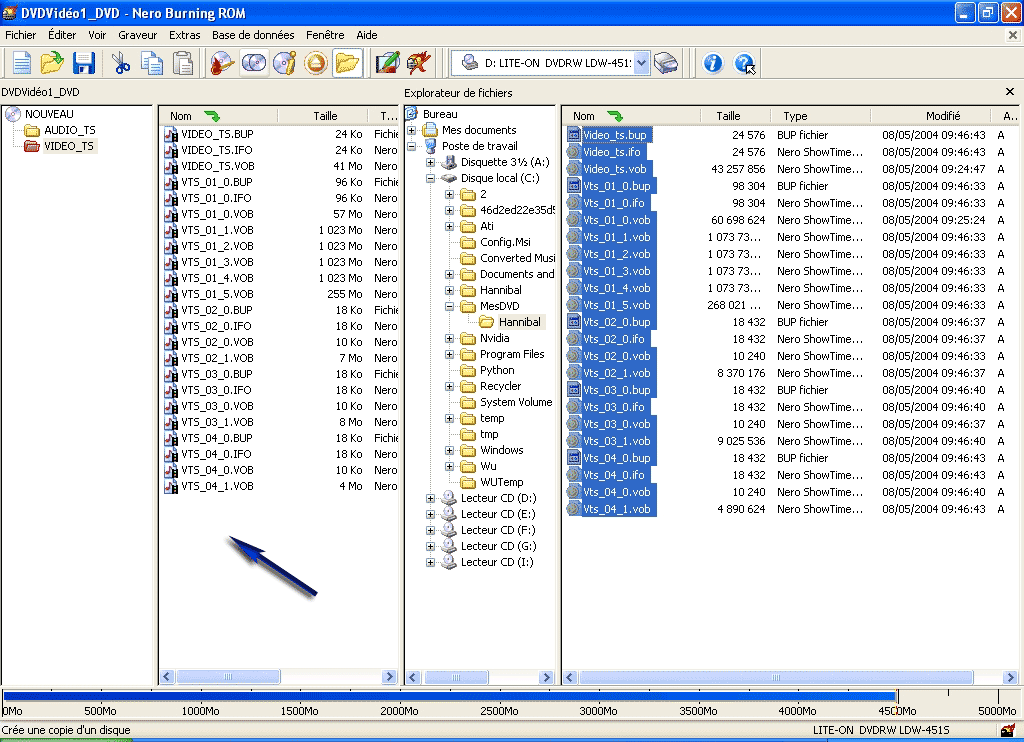Click the Disquette 3½ (A:) floppy drive icon
Image resolution: width=1024 pixels, height=742 pixels.
(449, 162)
